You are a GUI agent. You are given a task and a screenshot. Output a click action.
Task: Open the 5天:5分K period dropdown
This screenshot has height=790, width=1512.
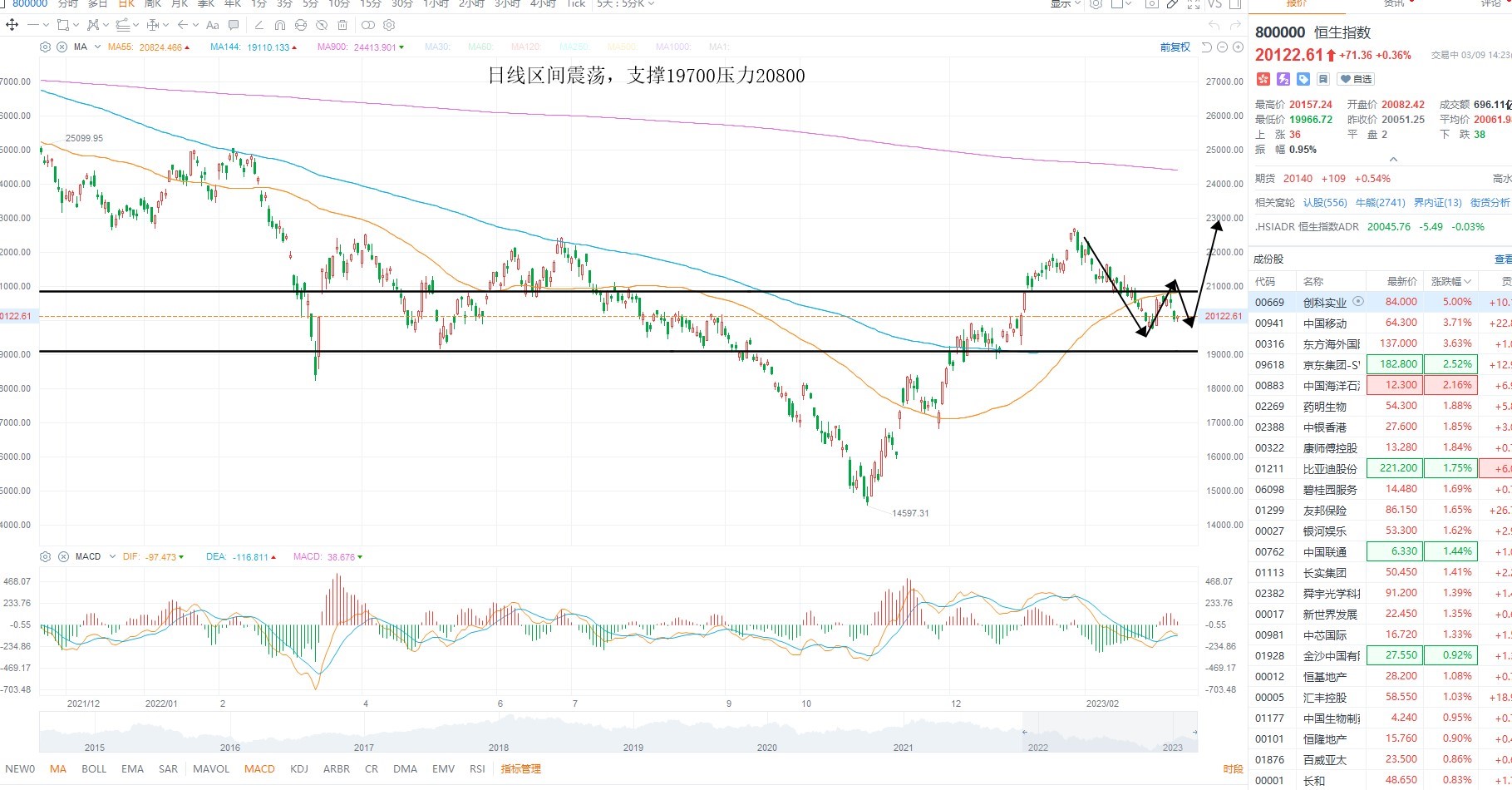pyautogui.click(x=625, y=4)
